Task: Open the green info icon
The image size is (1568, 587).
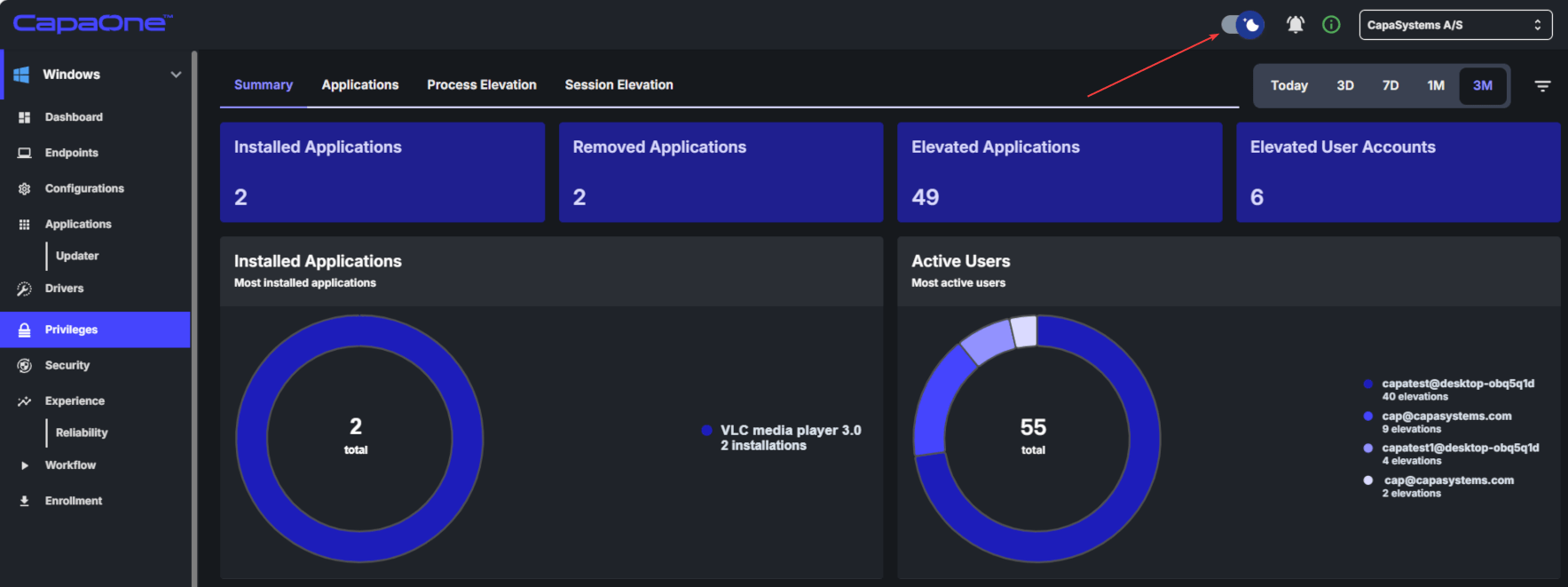Action: click(1331, 25)
